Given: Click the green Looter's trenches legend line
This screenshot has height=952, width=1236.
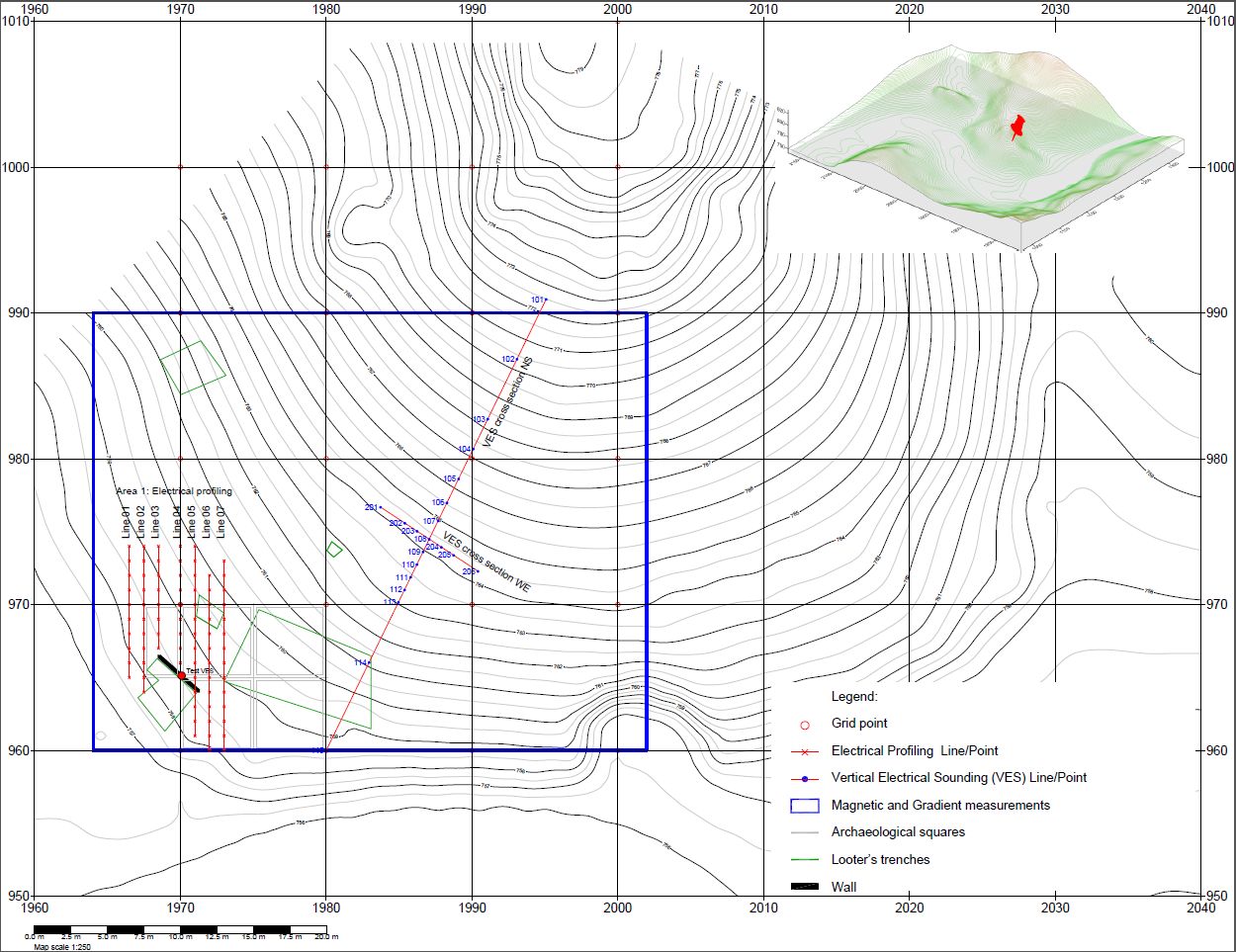Looking at the screenshot, I should point(805,860).
